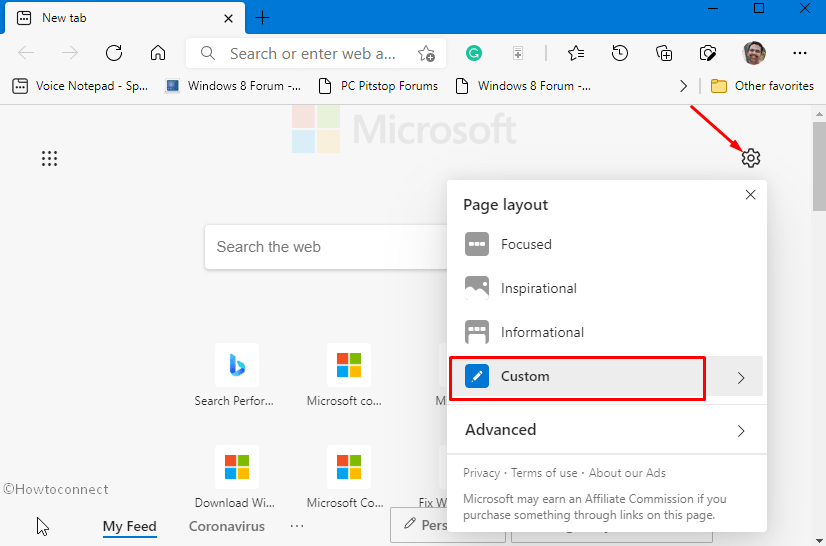
Task: Open the app launcher dots grid
Action: pos(50,158)
